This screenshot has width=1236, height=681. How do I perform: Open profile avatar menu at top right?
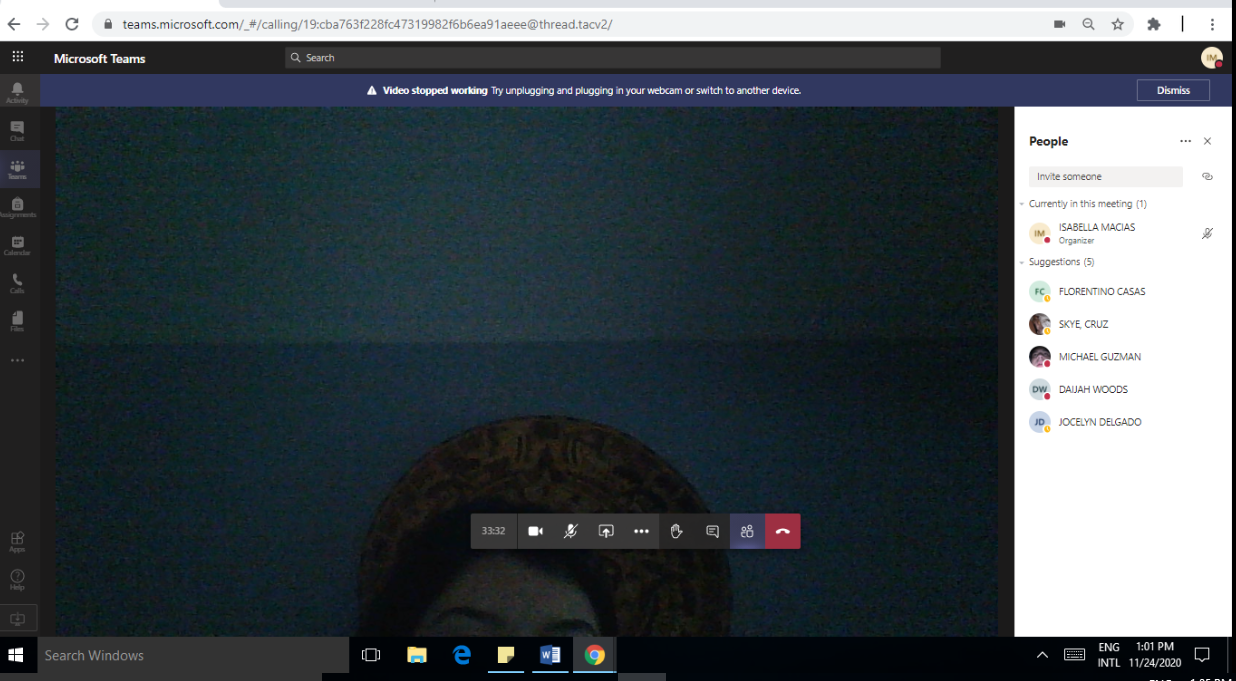click(1212, 58)
